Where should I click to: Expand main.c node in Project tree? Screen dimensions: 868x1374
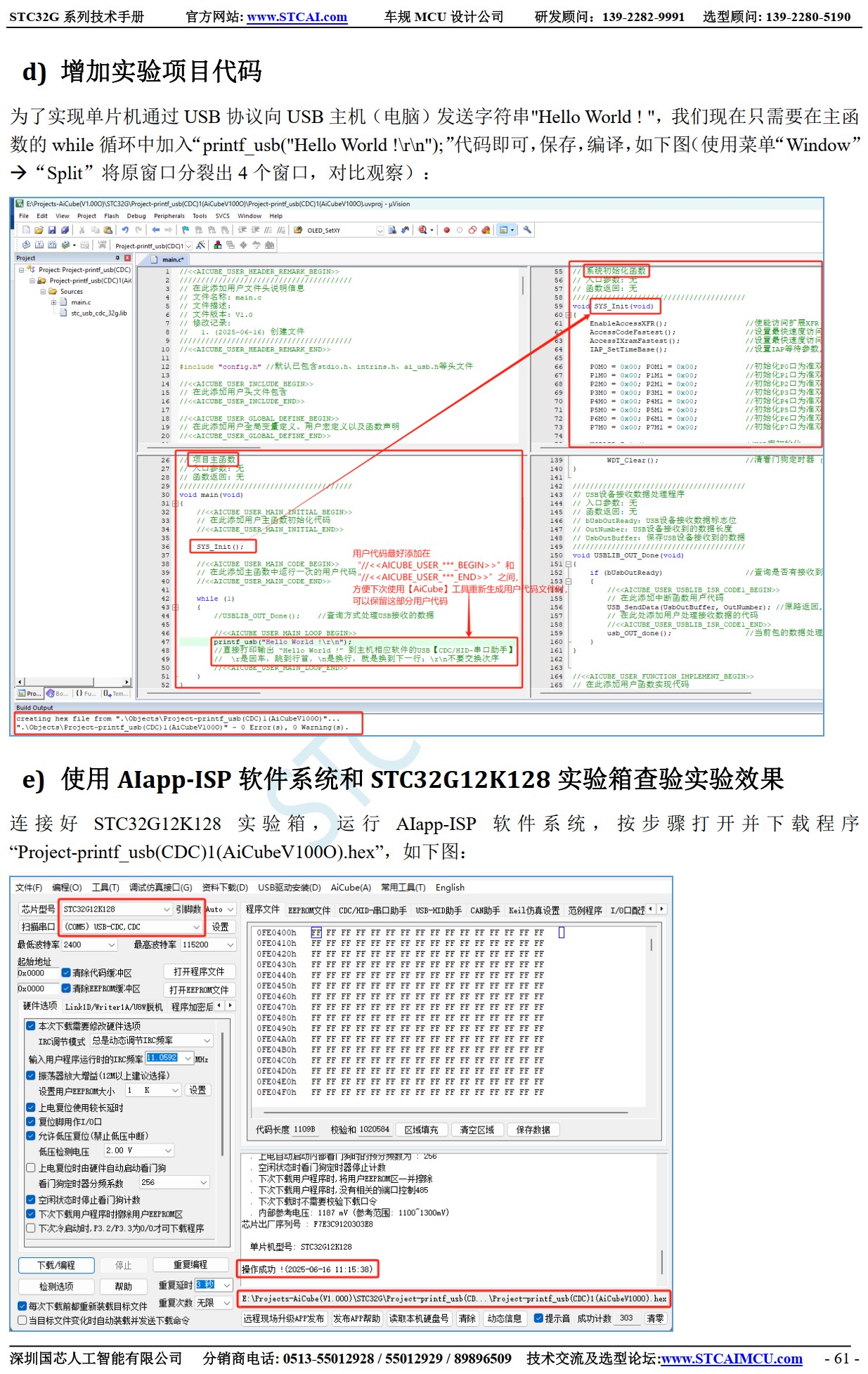point(53,302)
